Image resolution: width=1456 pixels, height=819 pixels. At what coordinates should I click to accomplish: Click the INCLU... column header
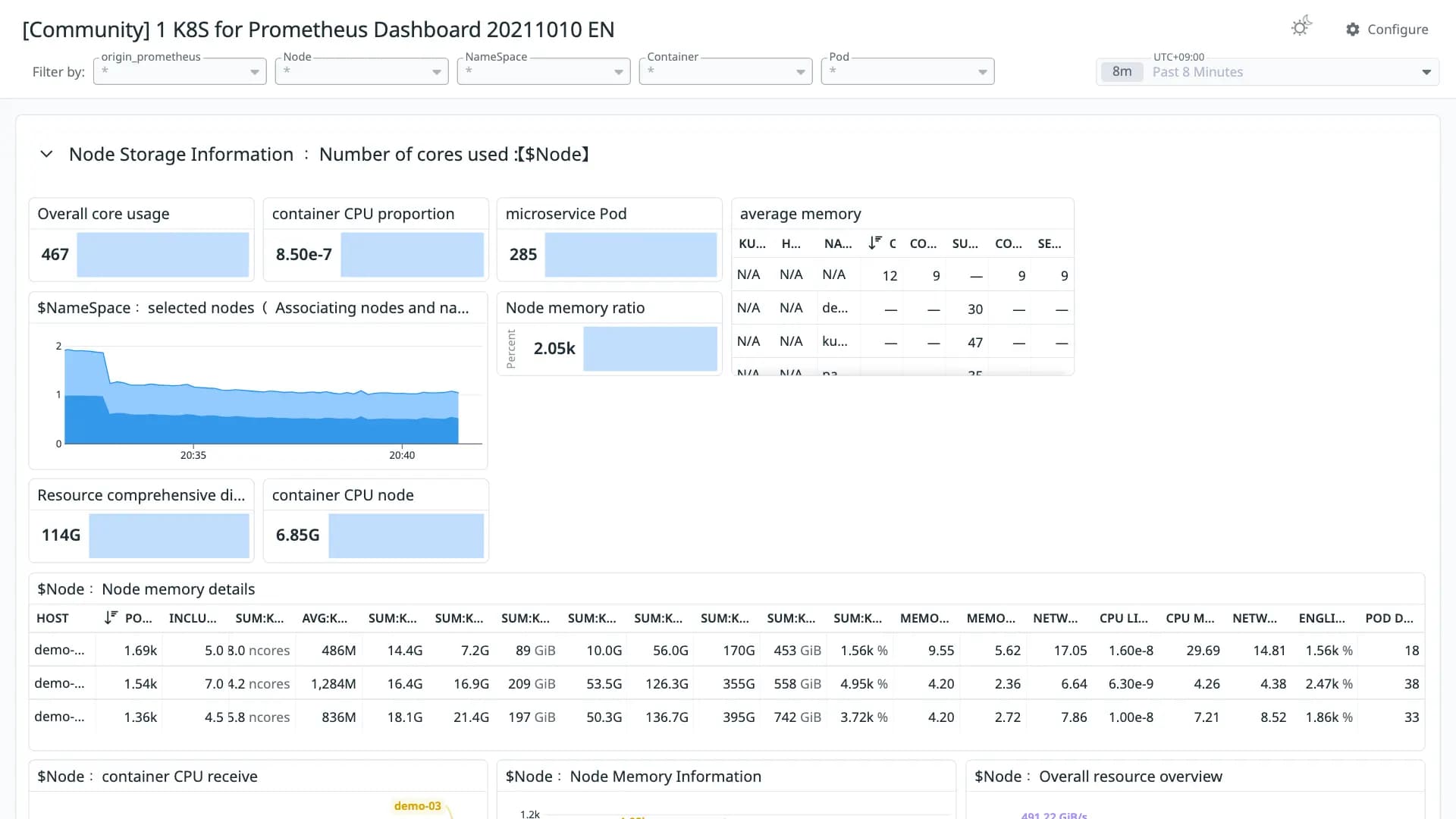[193, 618]
